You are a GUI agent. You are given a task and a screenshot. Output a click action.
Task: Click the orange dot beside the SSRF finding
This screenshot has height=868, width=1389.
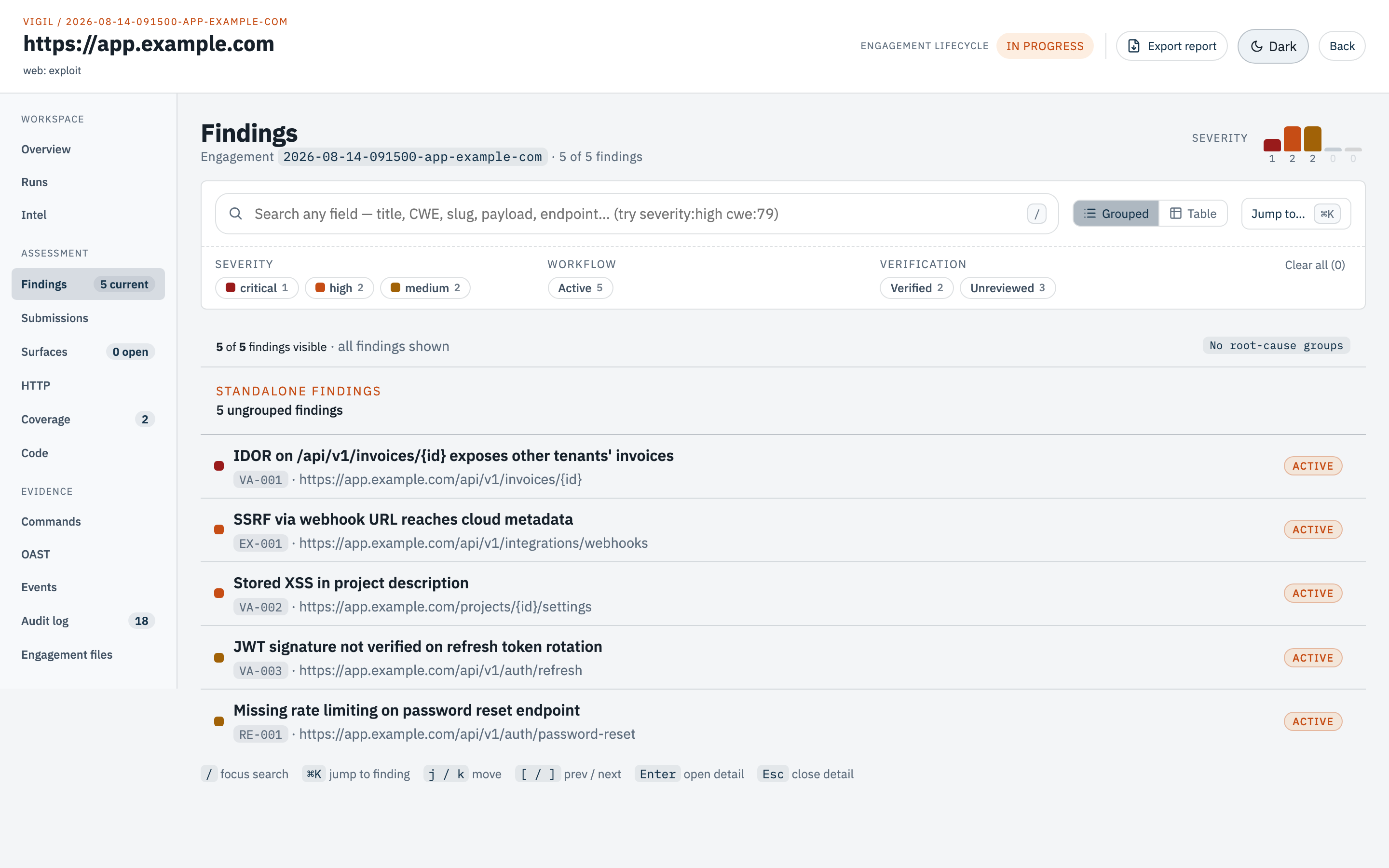click(x=218, y=529)
